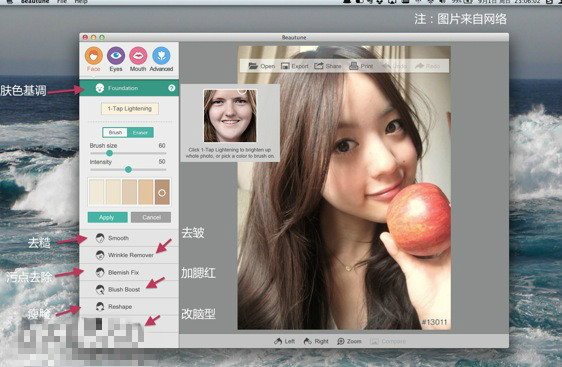
Task: Collapse the Foundation section header
Action: [129, 88]
